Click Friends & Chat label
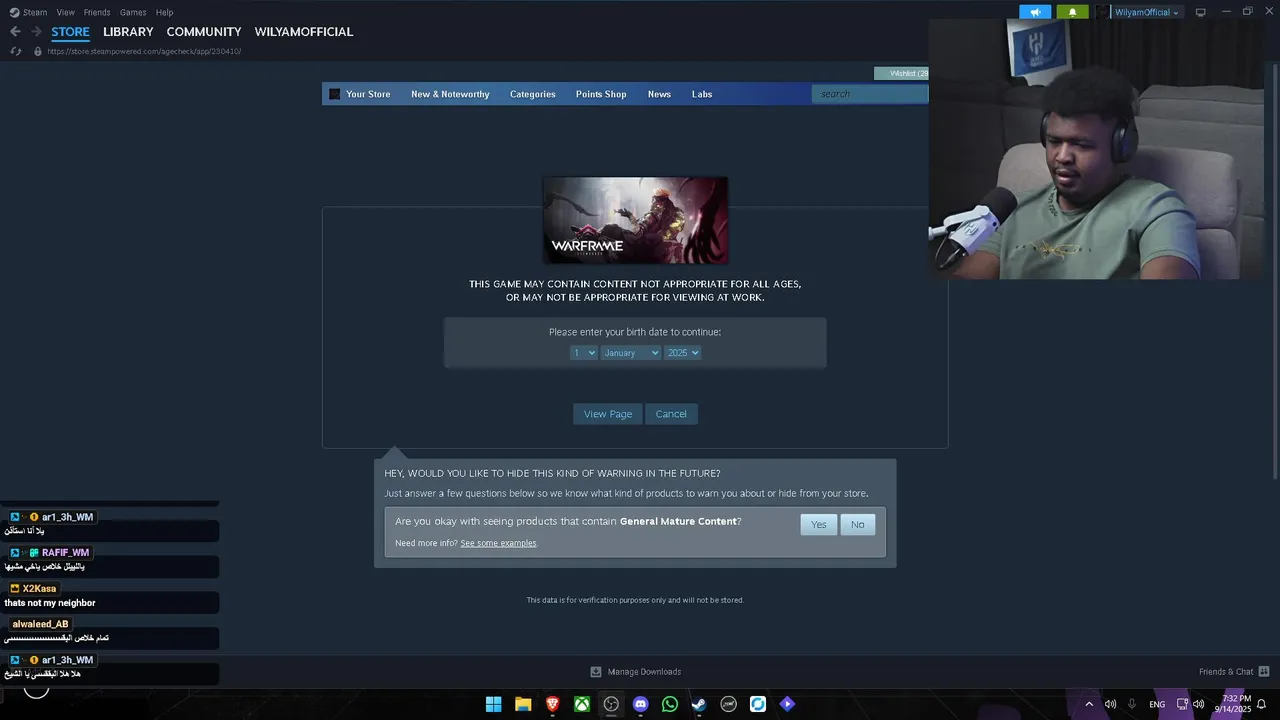Image resolution: width=1280 pixels, height=720 pixels. 1226,672
